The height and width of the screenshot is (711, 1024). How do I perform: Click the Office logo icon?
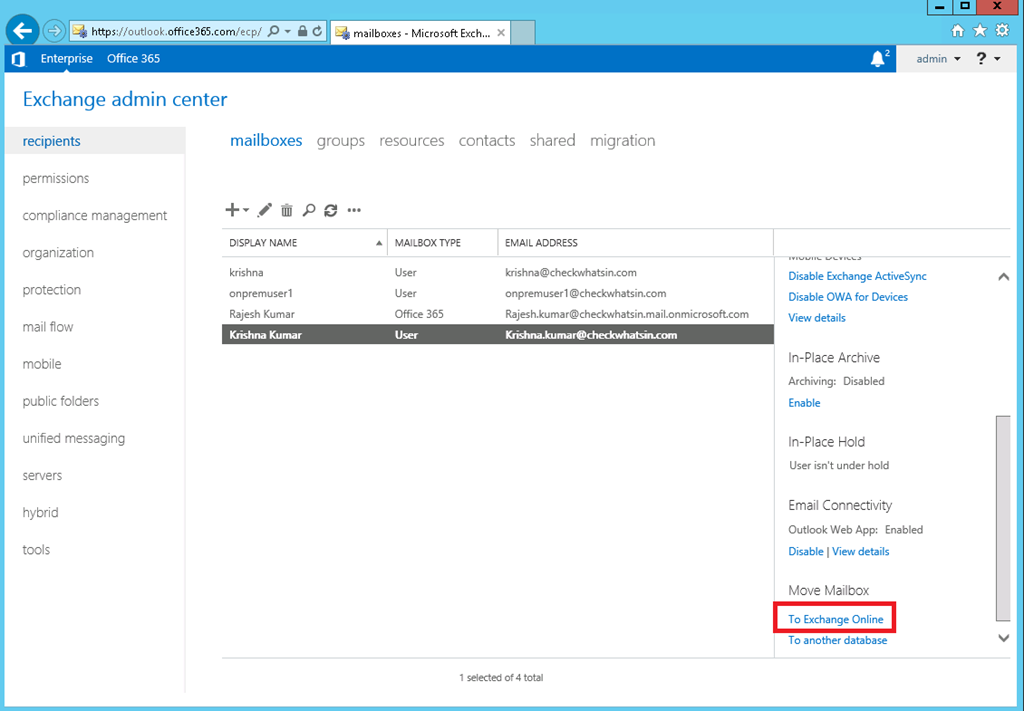(x=18, y=59)
